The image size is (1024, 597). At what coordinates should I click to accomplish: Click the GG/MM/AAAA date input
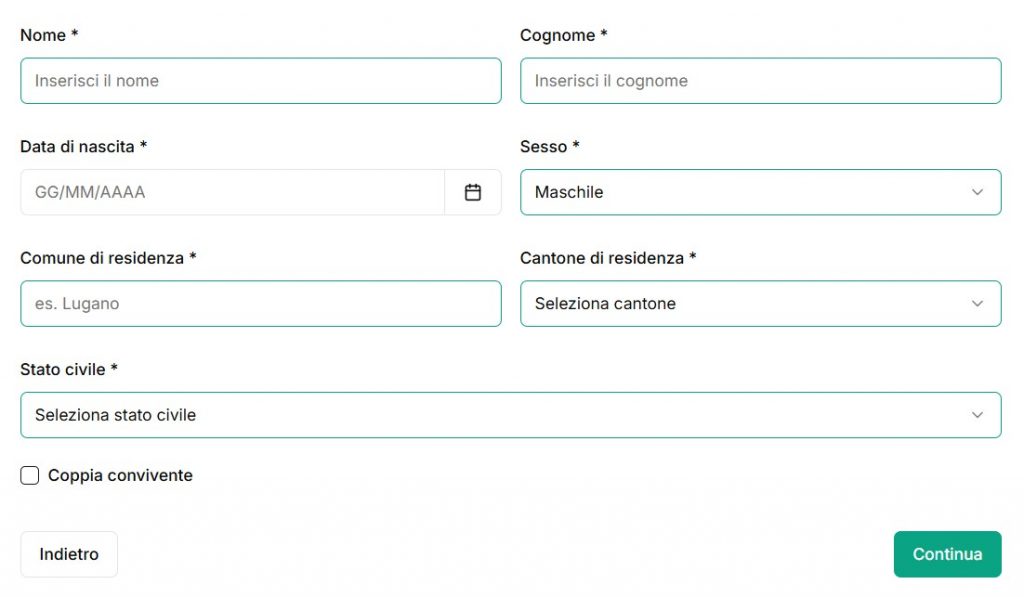pyautogui.click(x=232, y=192)
